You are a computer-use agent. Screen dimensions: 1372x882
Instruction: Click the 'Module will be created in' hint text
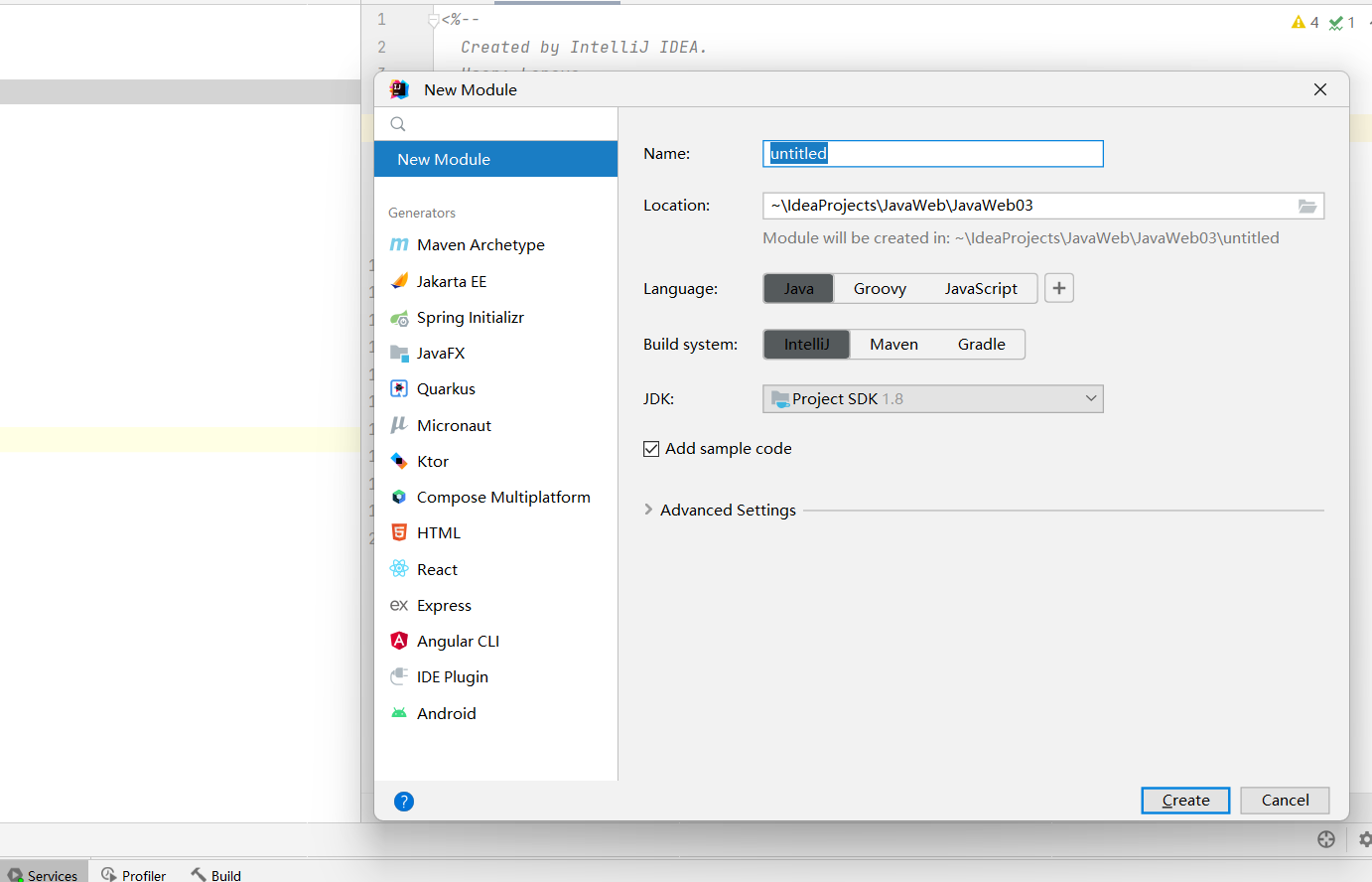click(1021, 237)
